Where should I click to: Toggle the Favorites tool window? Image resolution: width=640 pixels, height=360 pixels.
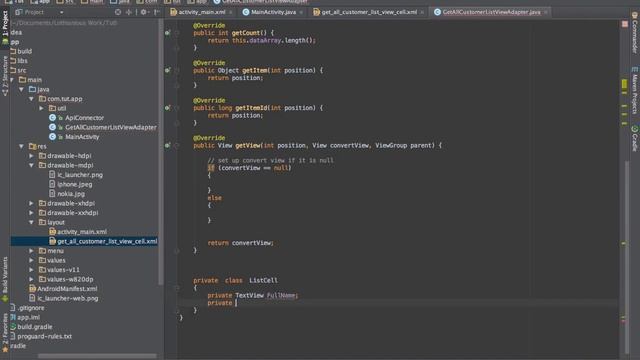click(5, 333)
